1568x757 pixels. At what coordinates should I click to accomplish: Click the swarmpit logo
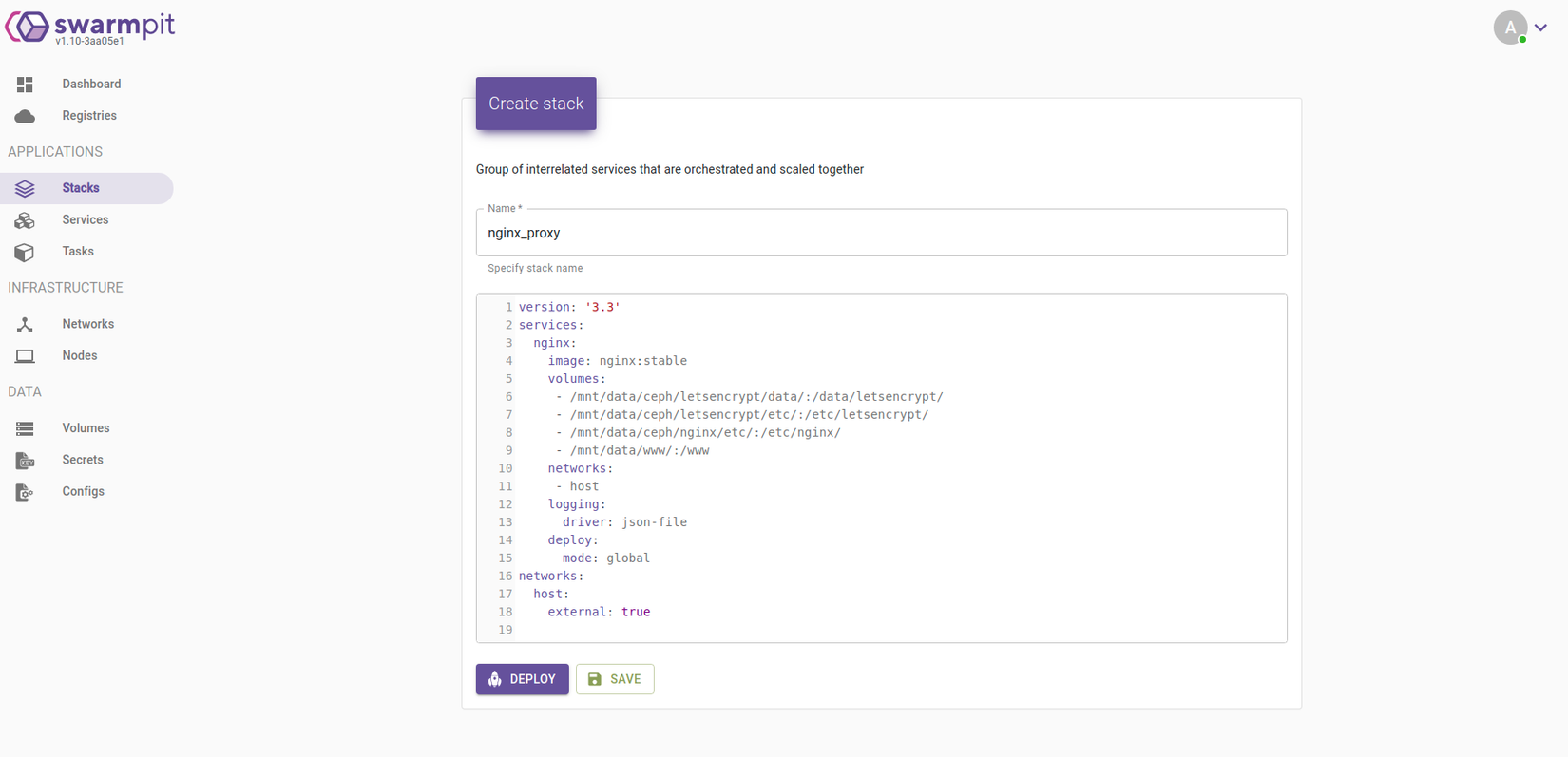[x=90, y=27]
